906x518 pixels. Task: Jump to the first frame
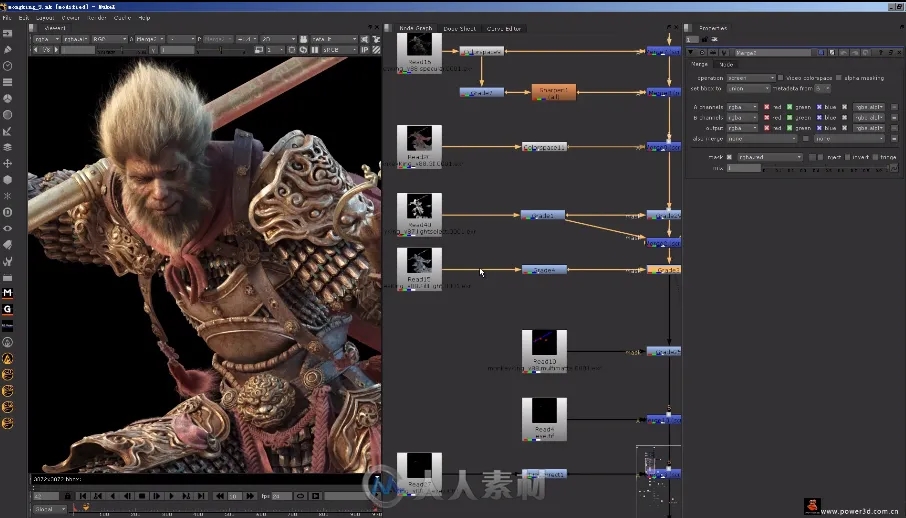coord(83,496)
